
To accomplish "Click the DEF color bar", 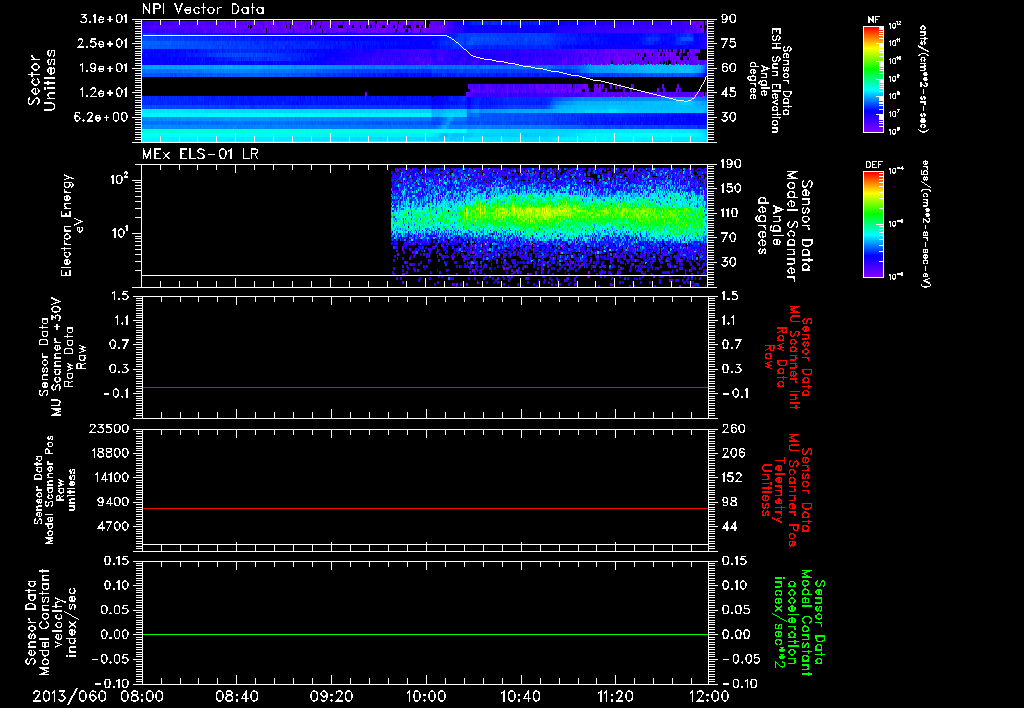I will [x=874, y=224].
